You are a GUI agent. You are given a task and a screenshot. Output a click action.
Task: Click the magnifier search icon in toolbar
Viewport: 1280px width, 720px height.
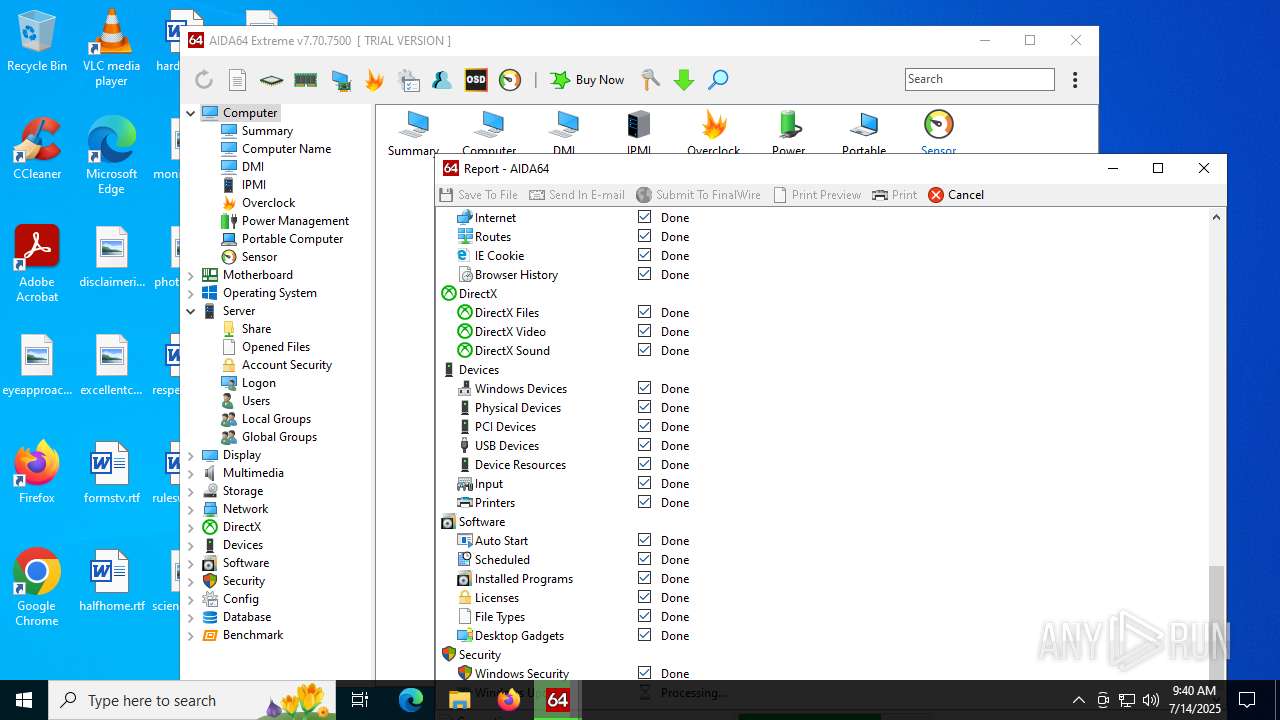pyautogui.click(x=718, y=80)
